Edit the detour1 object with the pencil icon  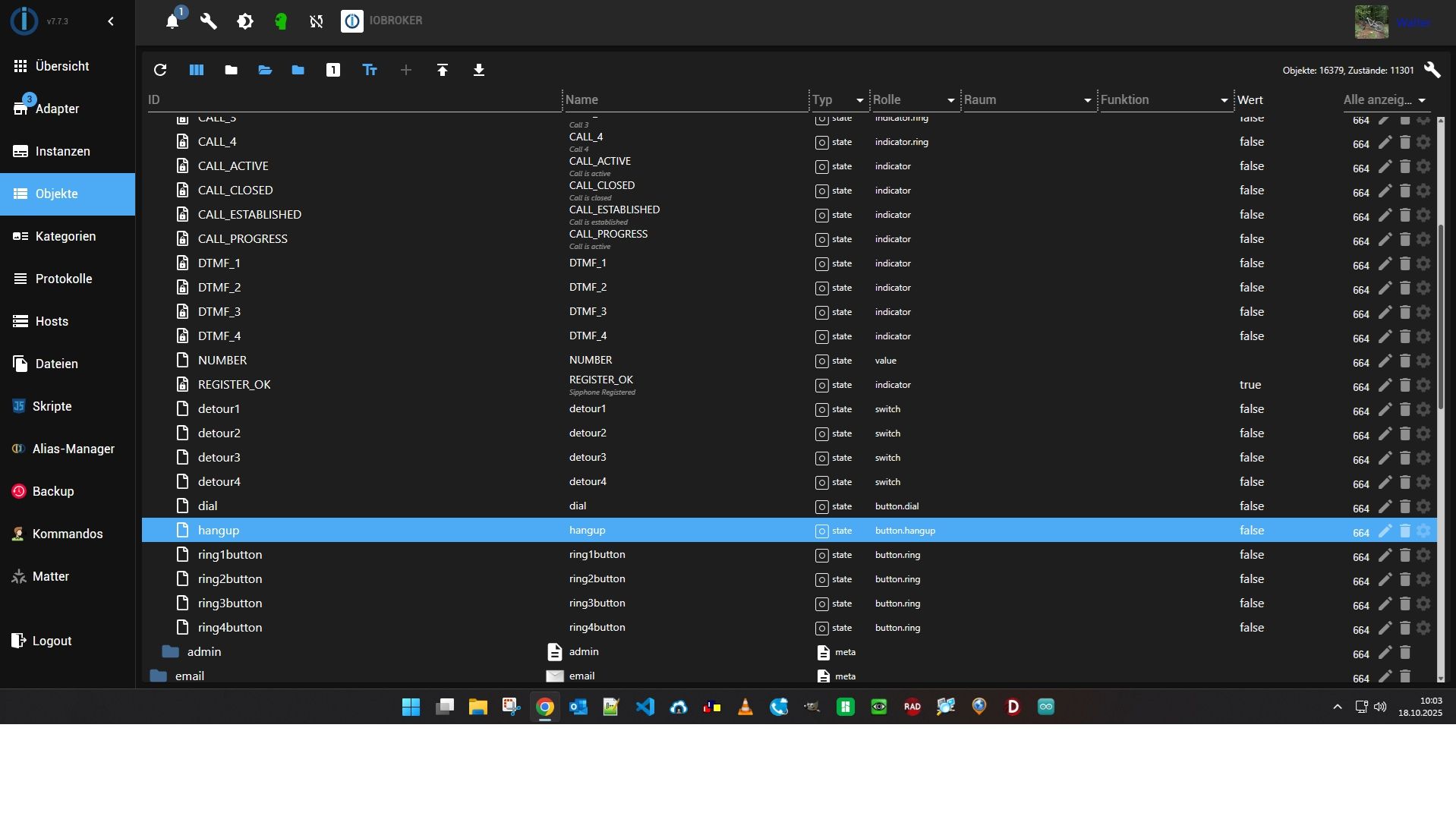(1385, 409)
